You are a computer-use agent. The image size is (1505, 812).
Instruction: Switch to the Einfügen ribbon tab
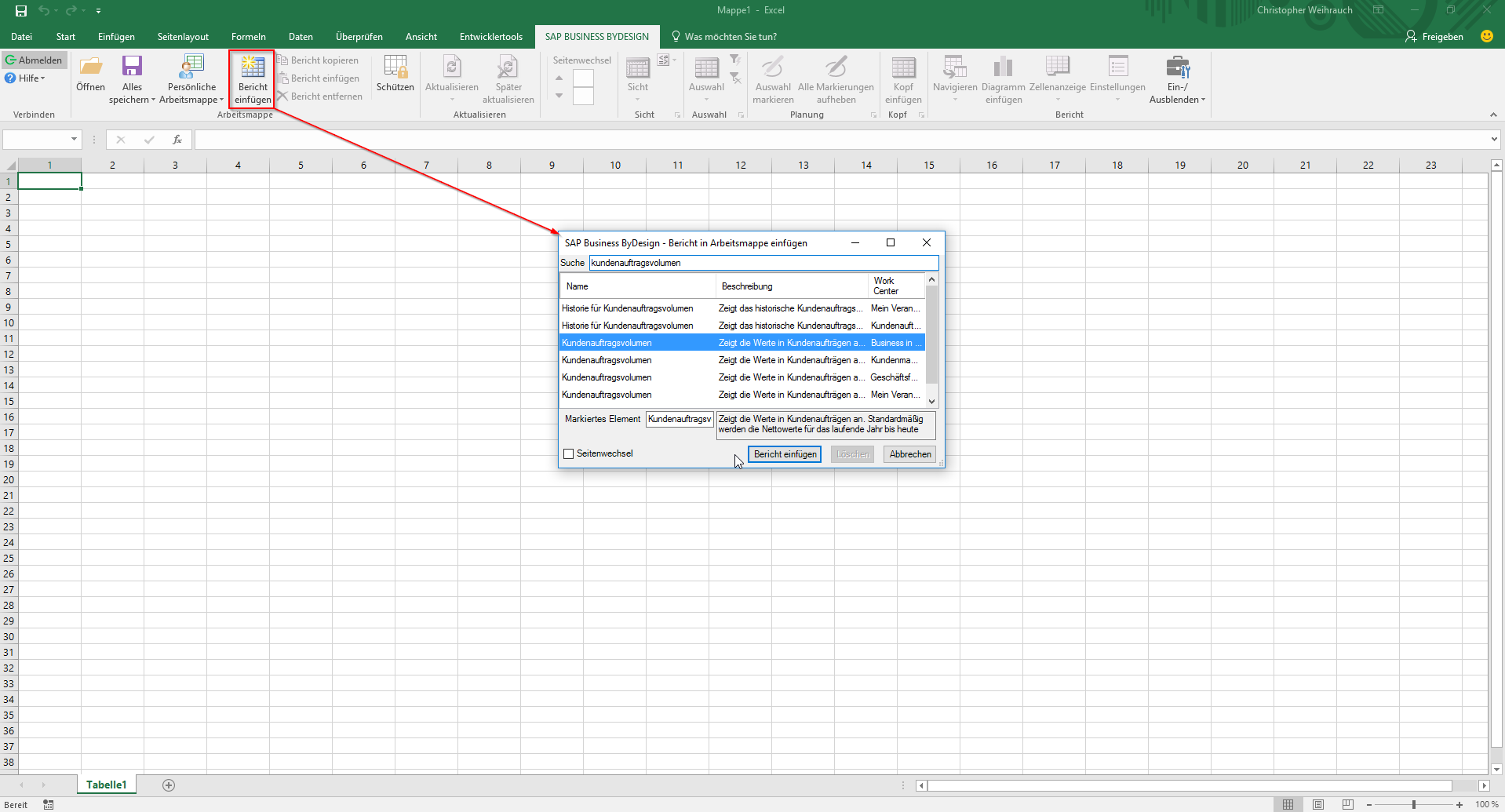[x=116, y=37]
